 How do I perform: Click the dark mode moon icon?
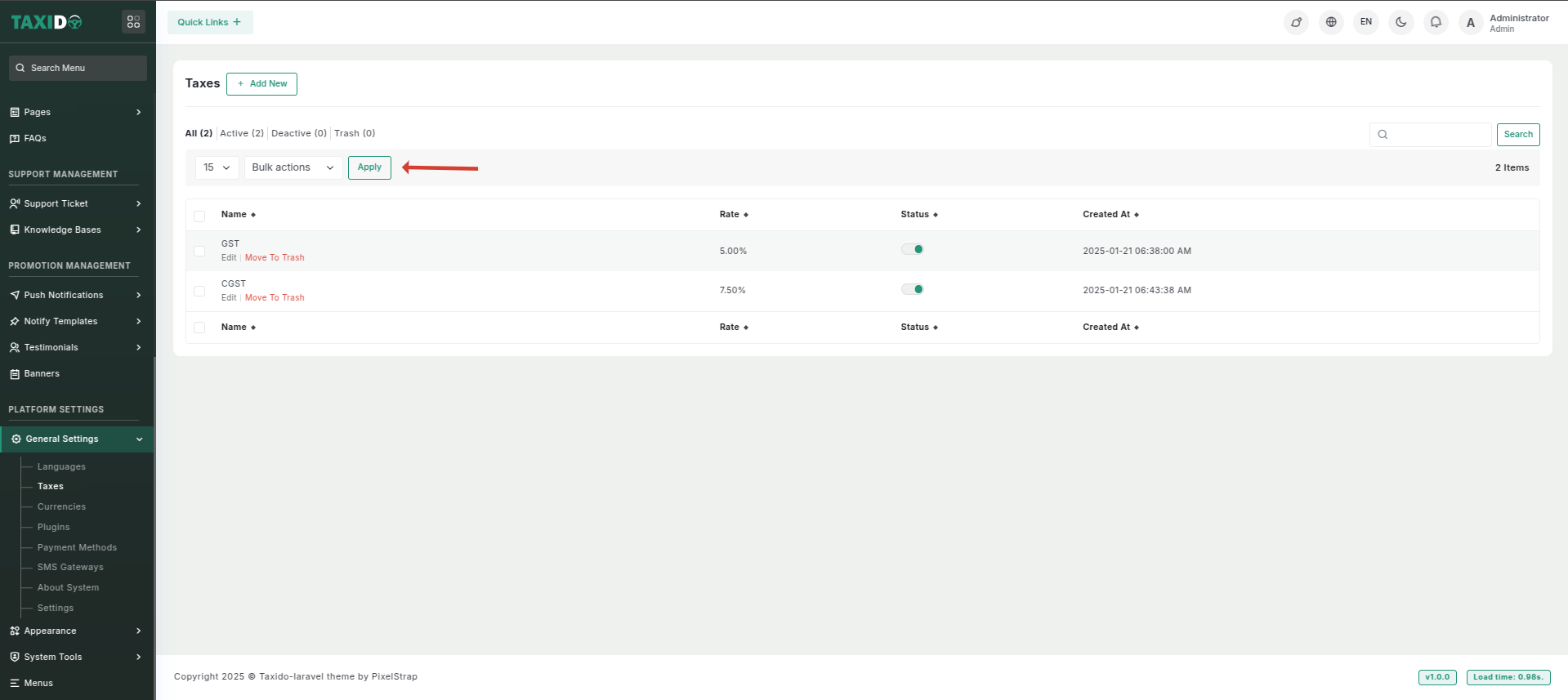pos(1400,22)
